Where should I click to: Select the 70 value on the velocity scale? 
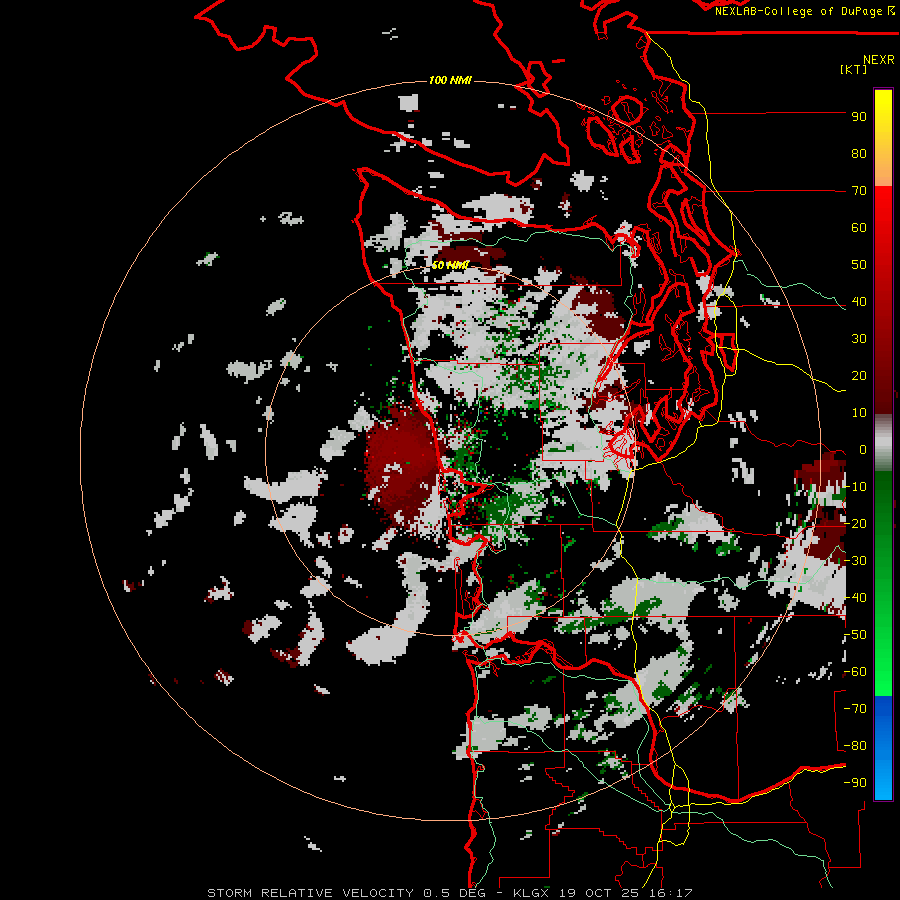click(x=859, y=191)
